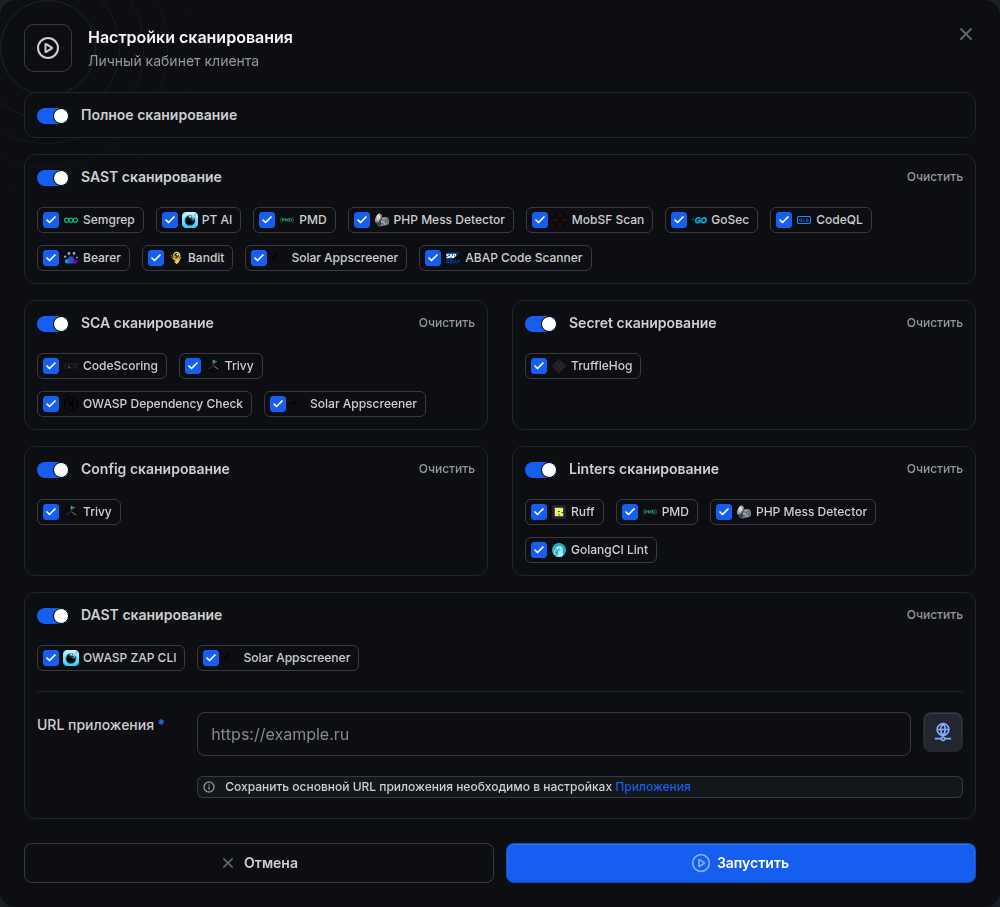Focus the URL приложения input field
This screenshot has height=907, width=1000.
tap(554, 734)
